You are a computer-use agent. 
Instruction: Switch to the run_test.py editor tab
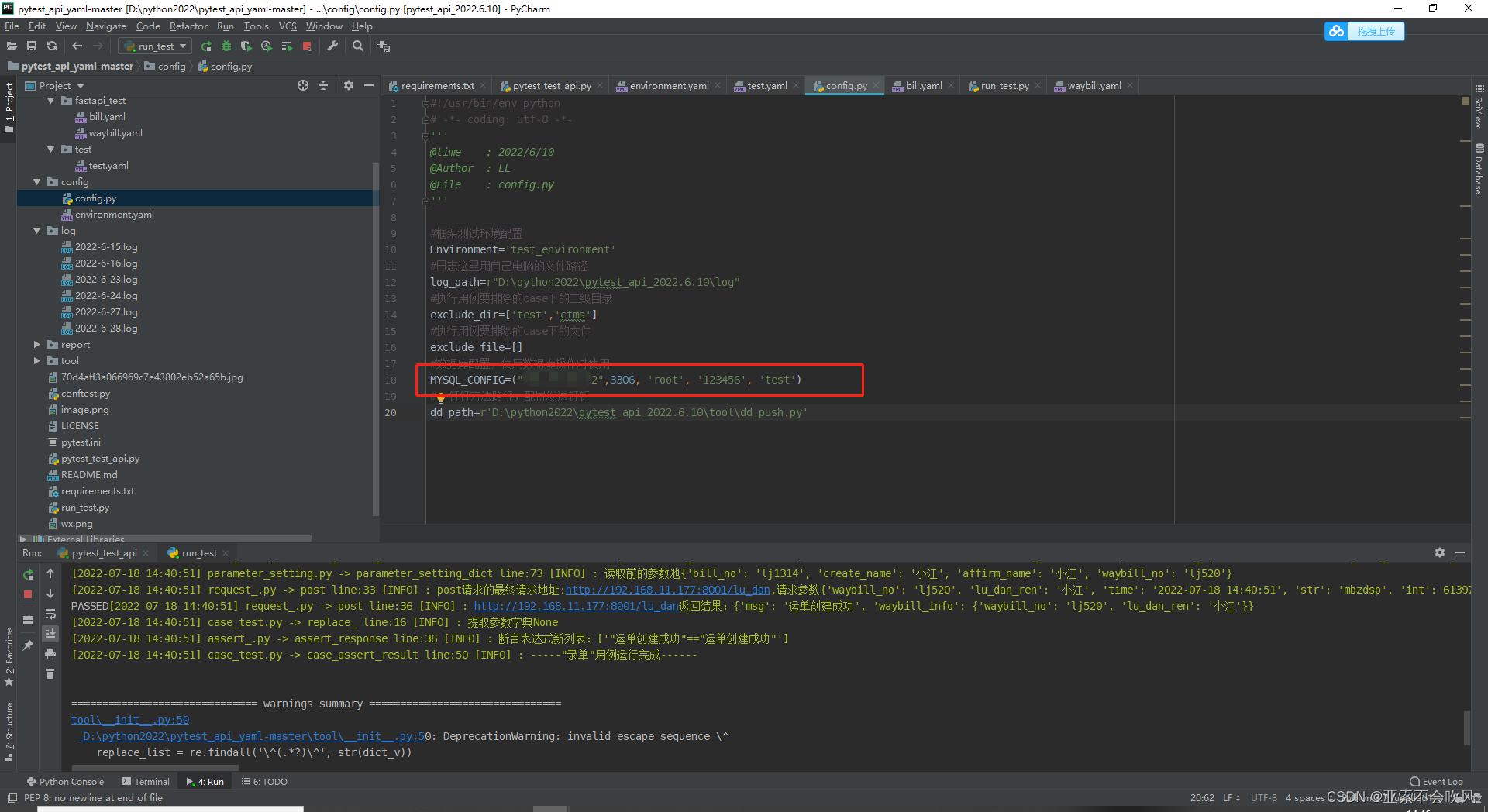tap(1004, 86)
